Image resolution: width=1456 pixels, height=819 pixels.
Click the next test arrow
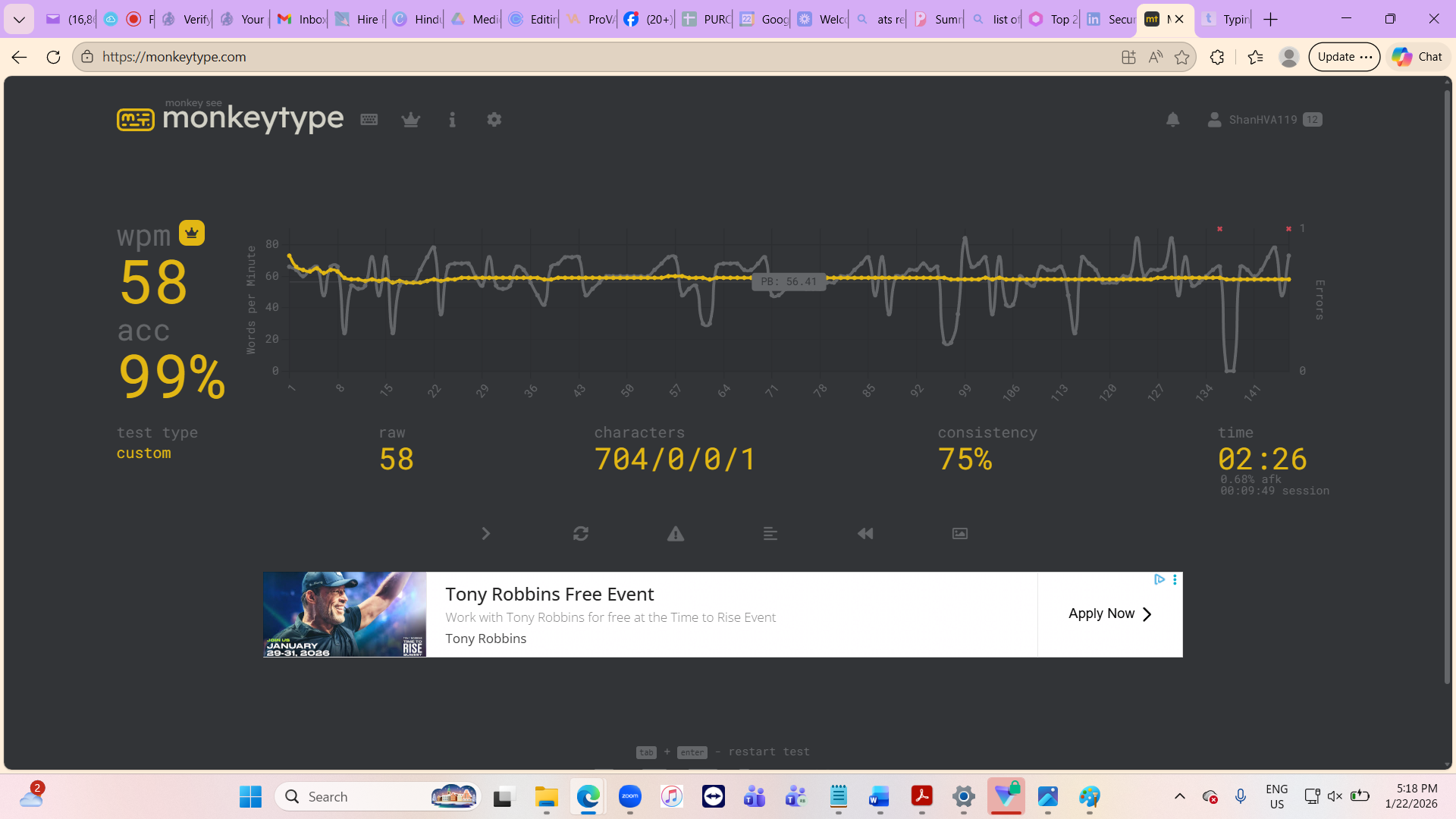[486, 534]
